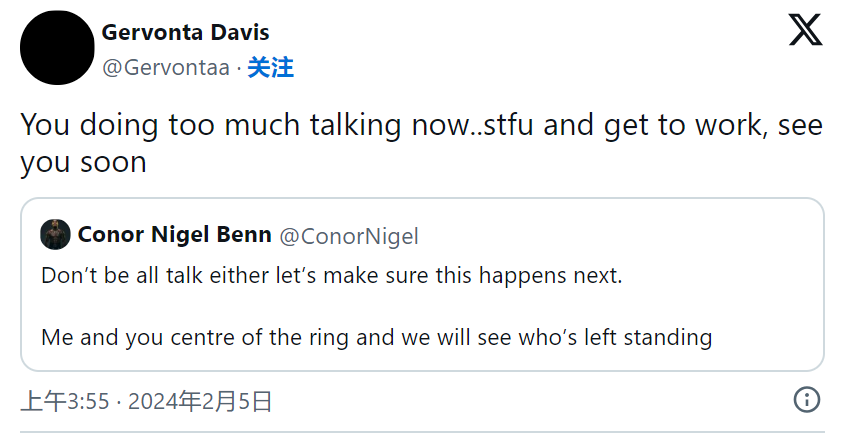Click the 上午3:55 timestamp

tap(65, 401)
